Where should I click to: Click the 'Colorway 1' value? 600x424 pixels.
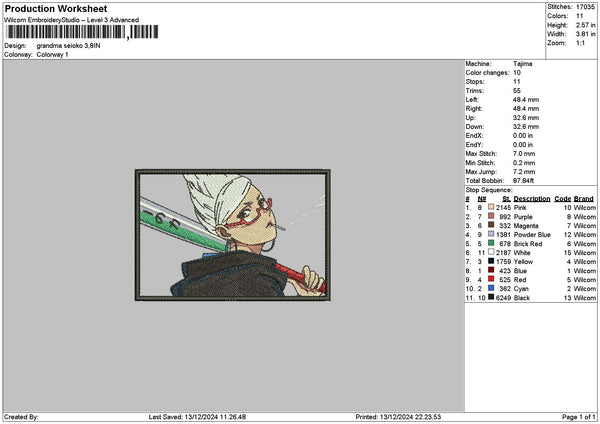[x=52, y=55]
